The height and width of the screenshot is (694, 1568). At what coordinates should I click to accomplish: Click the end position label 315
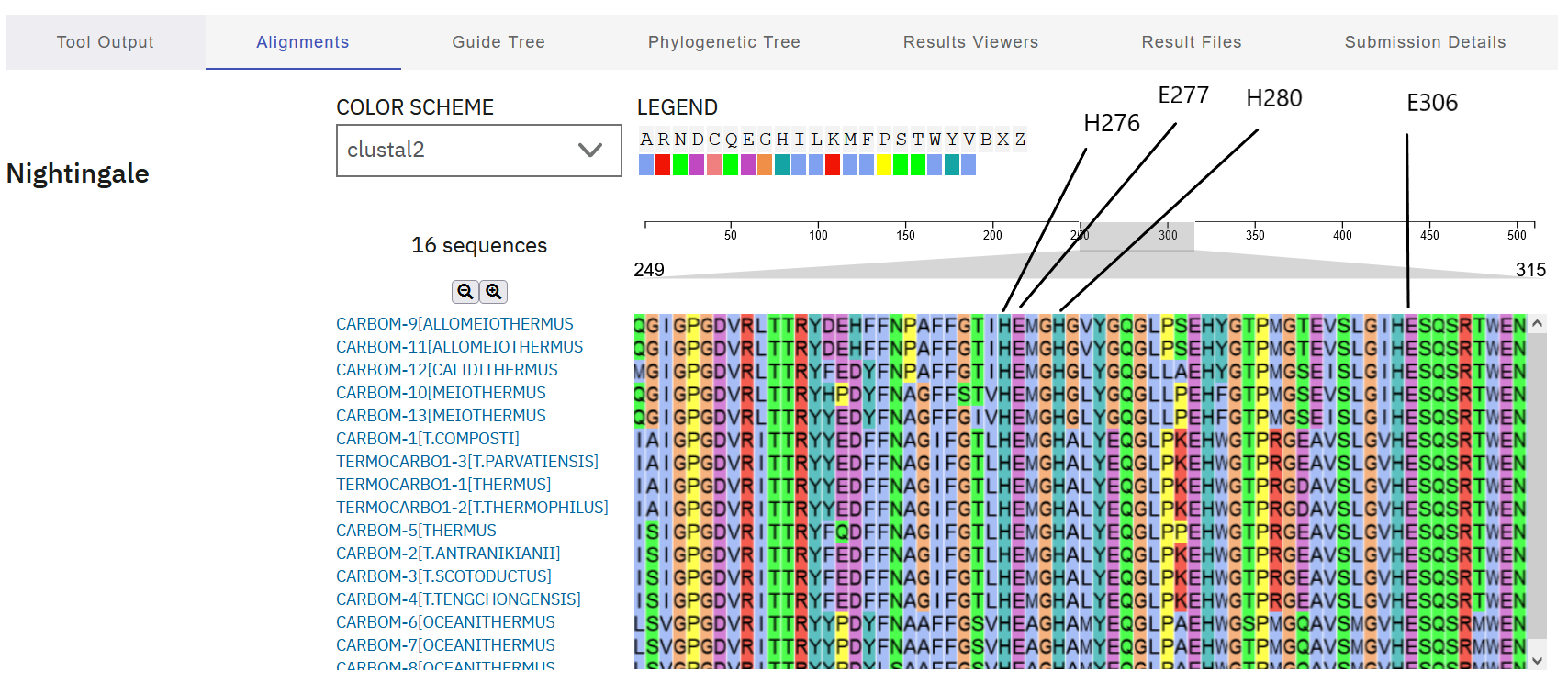[1530, 270]
